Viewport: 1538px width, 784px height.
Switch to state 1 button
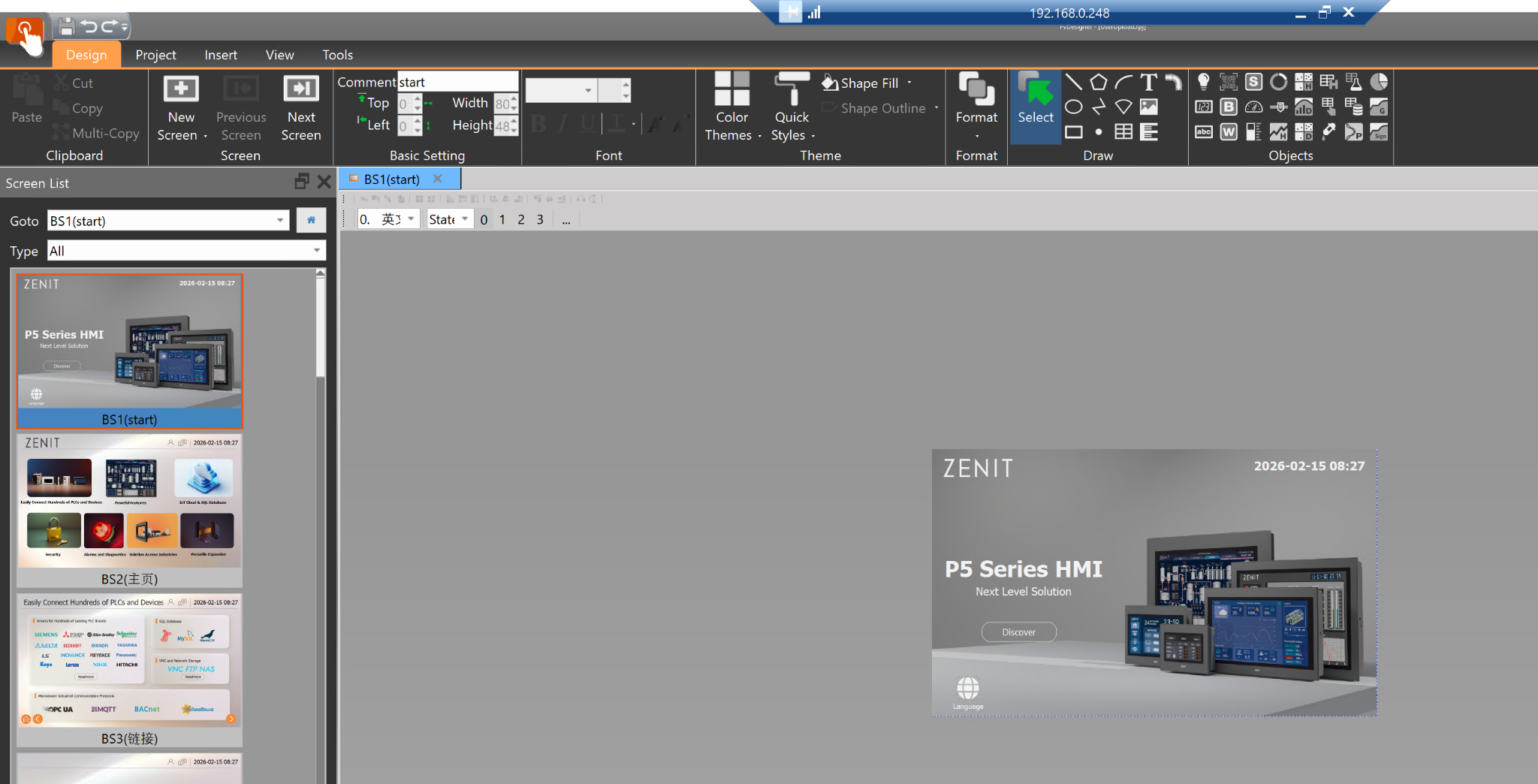point(502,219)
